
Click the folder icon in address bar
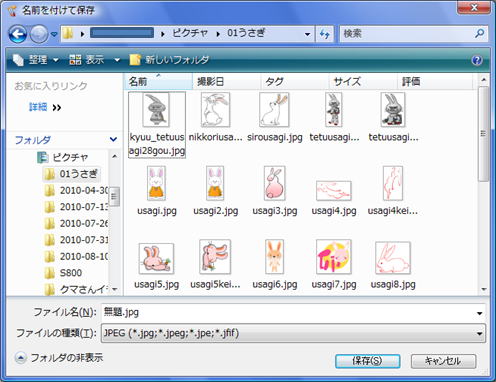coord(68,33)
